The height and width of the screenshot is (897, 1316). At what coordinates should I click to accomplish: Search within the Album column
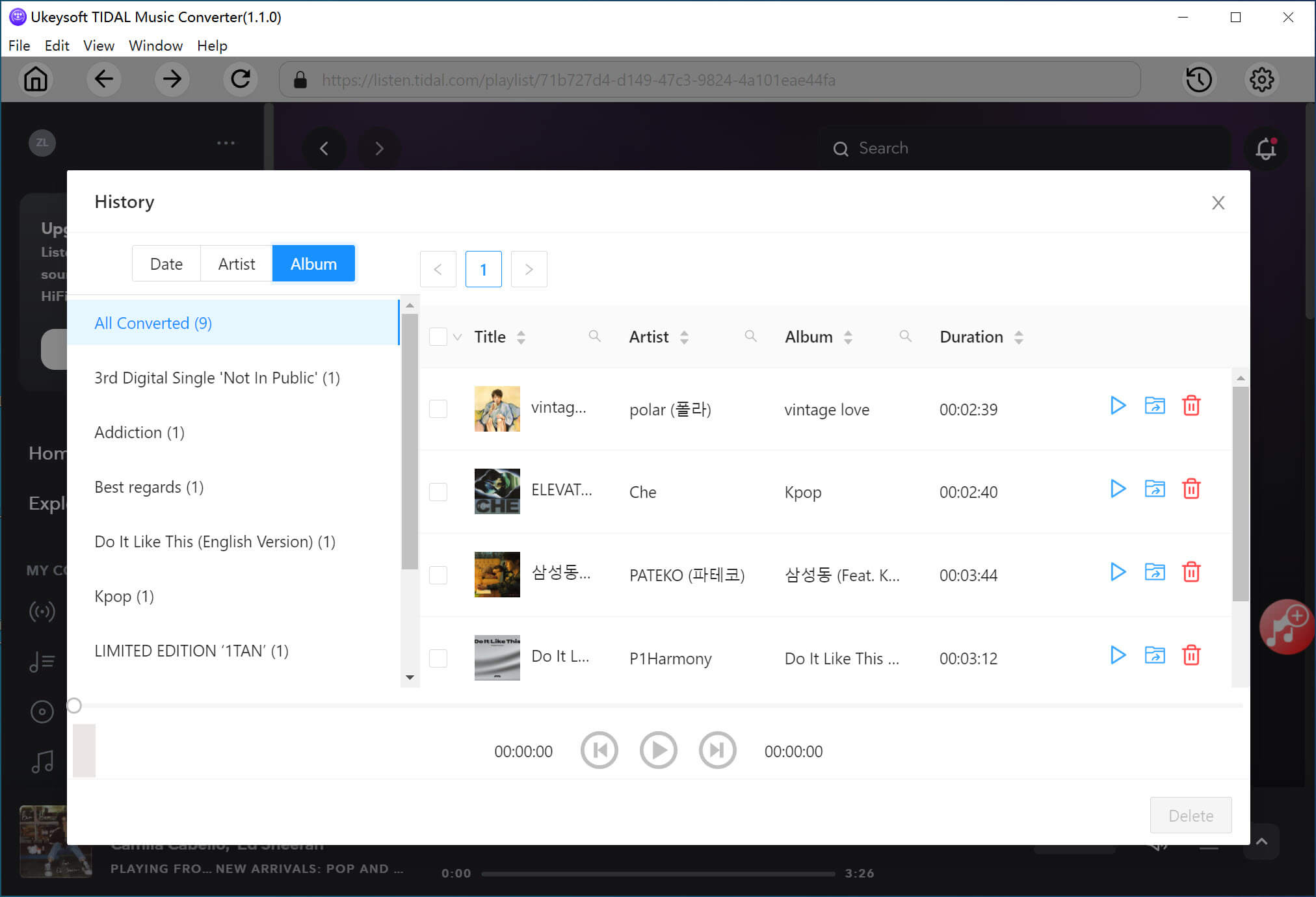(x=905, y=336)
